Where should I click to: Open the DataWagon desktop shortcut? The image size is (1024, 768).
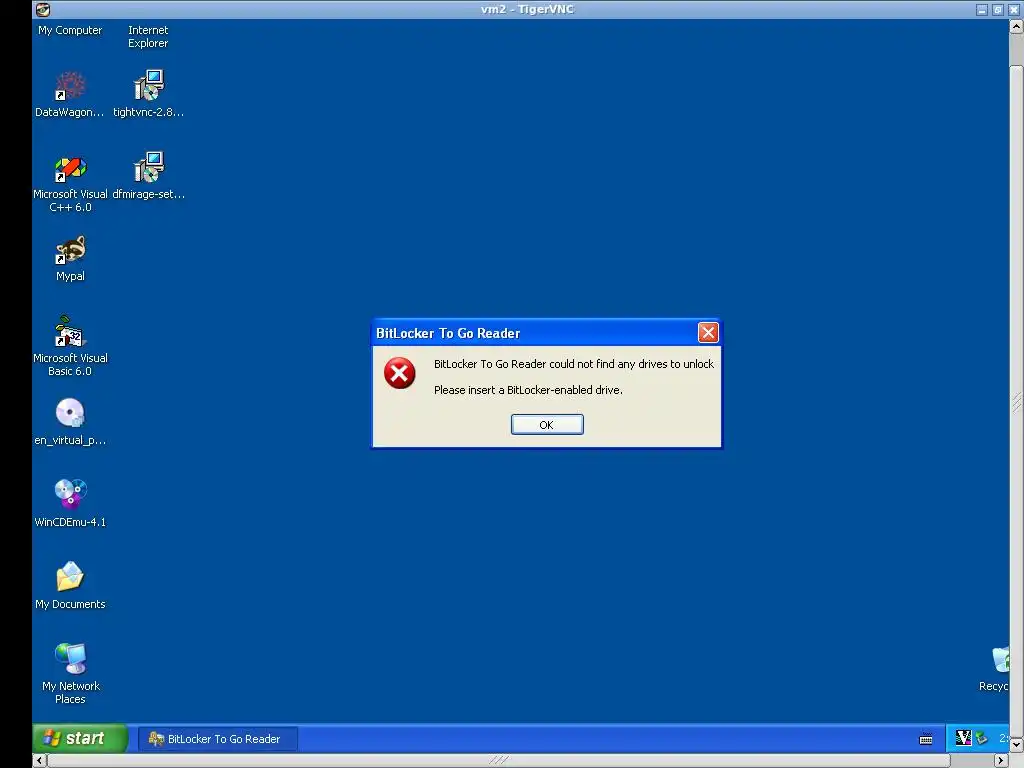click(x=70, y=86)
